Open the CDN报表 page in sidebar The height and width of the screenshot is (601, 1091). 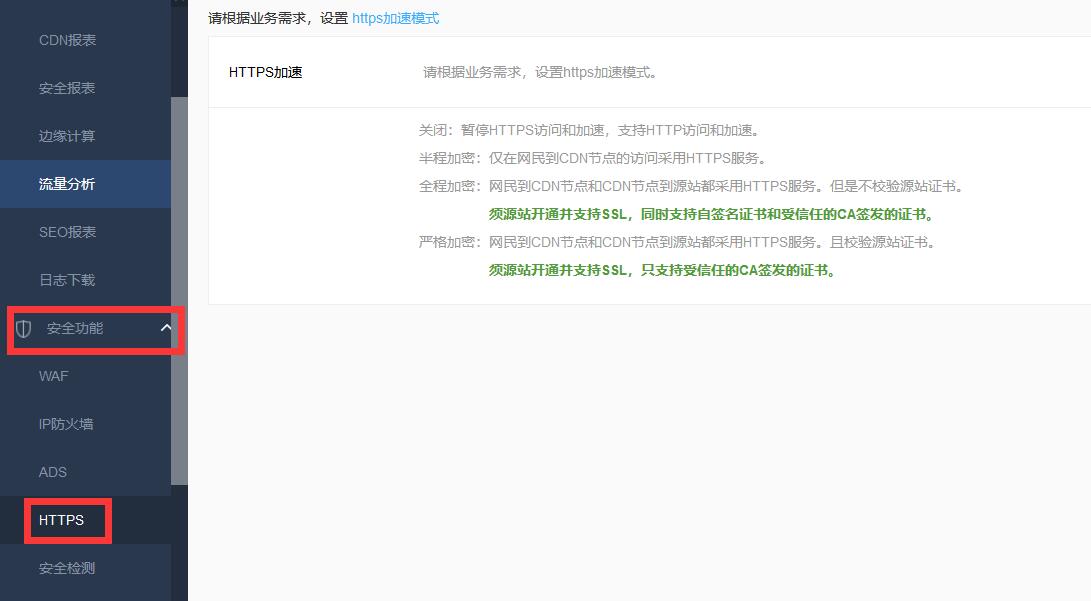click(x=67, y=41)
